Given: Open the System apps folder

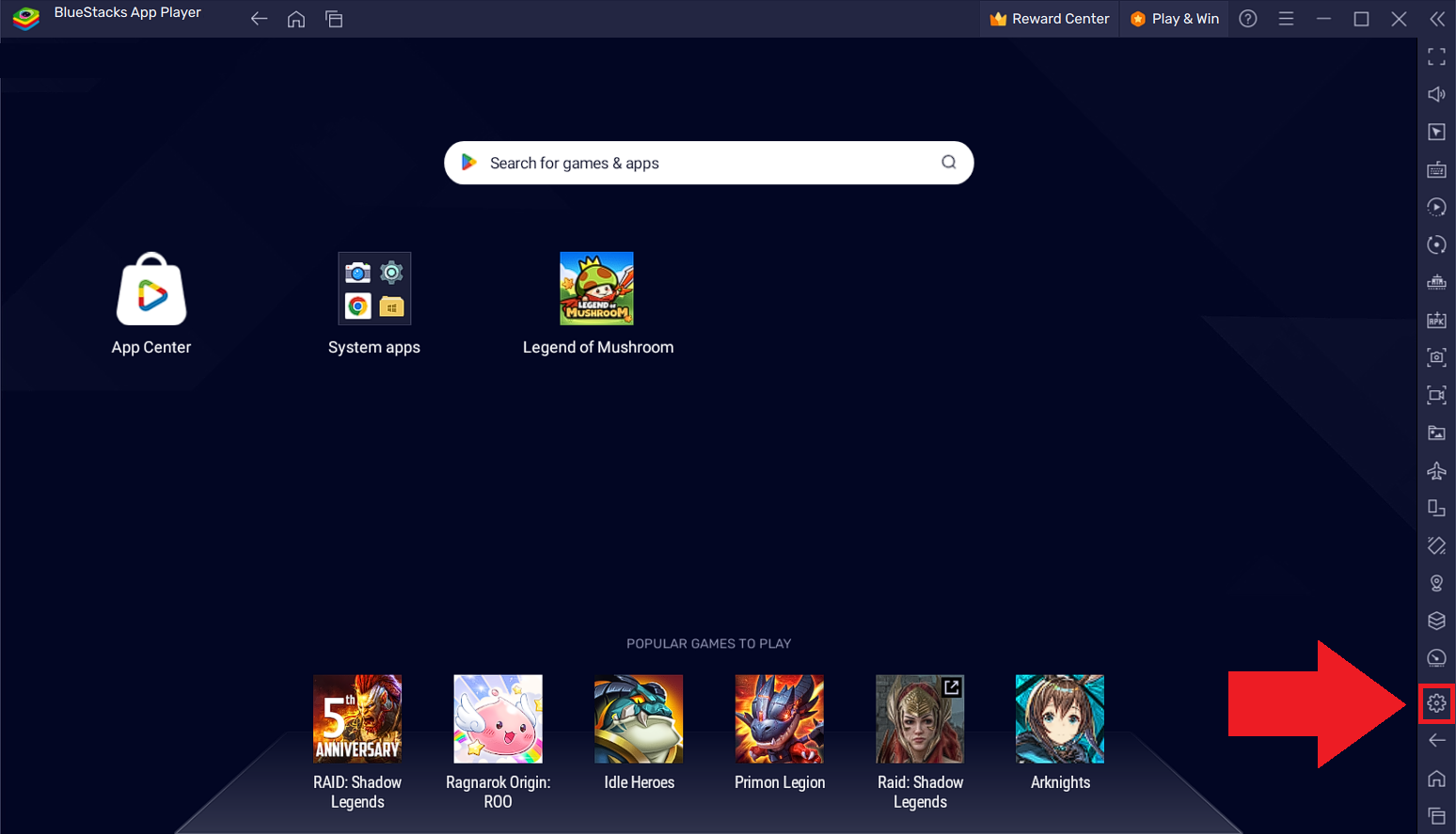Looking at the screenshot, I should 374,304.
